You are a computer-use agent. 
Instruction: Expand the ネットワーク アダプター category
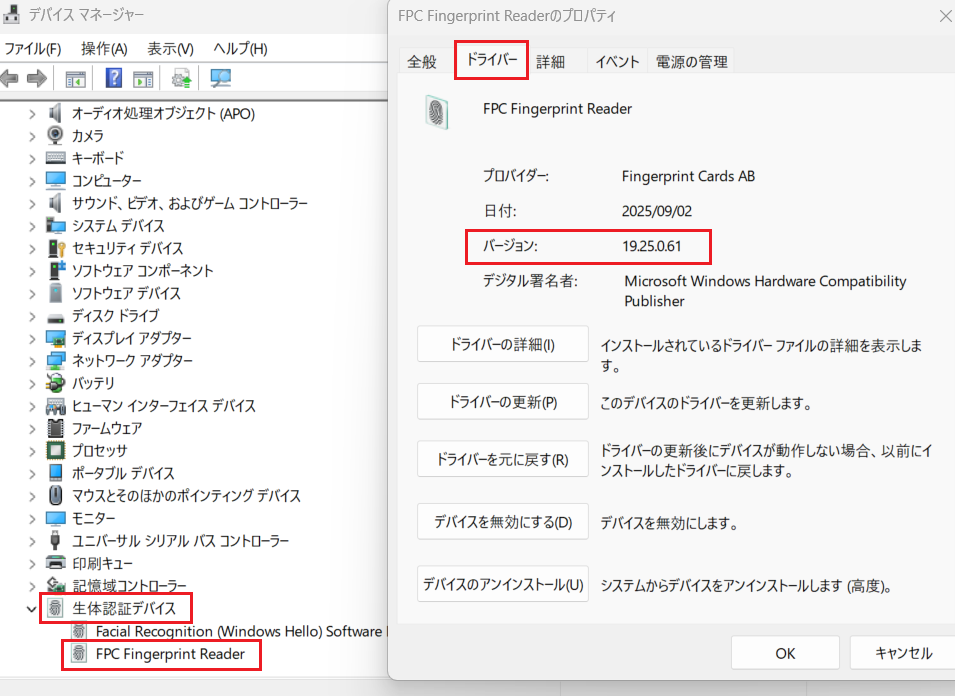32,360
